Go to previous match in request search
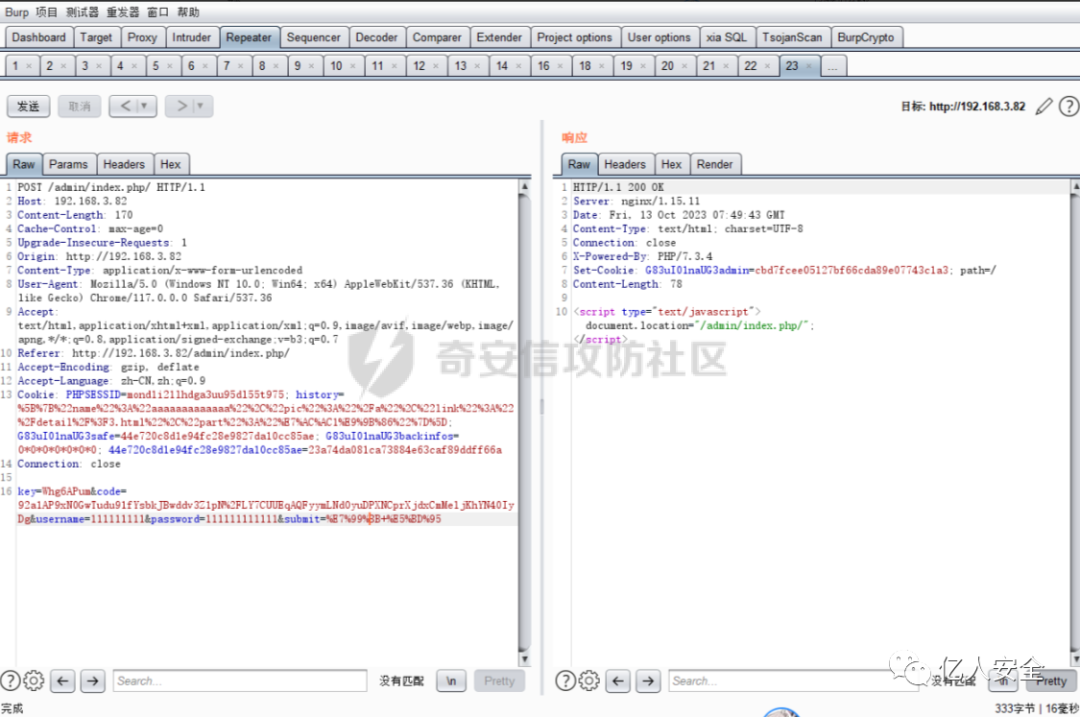 [63, 680]
